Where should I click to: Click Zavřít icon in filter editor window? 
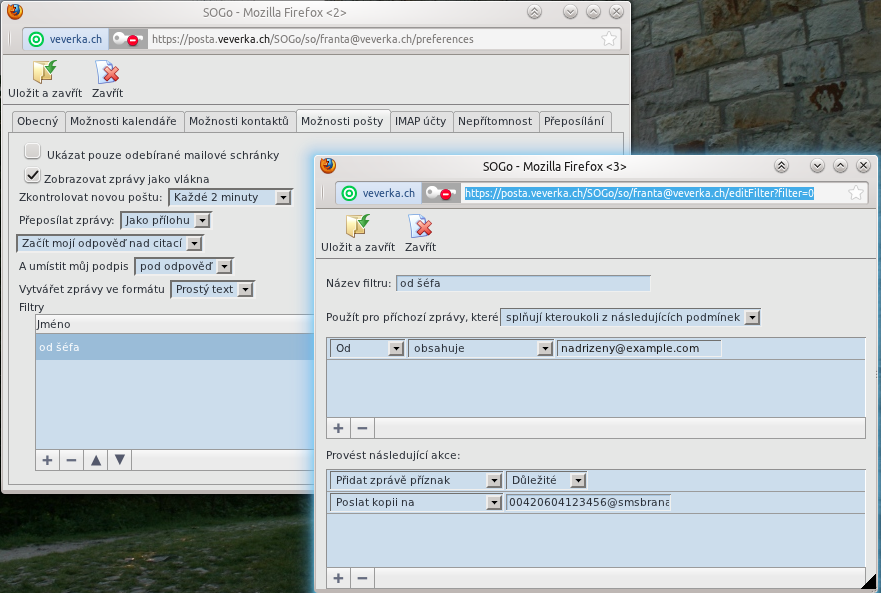point(420,227)
